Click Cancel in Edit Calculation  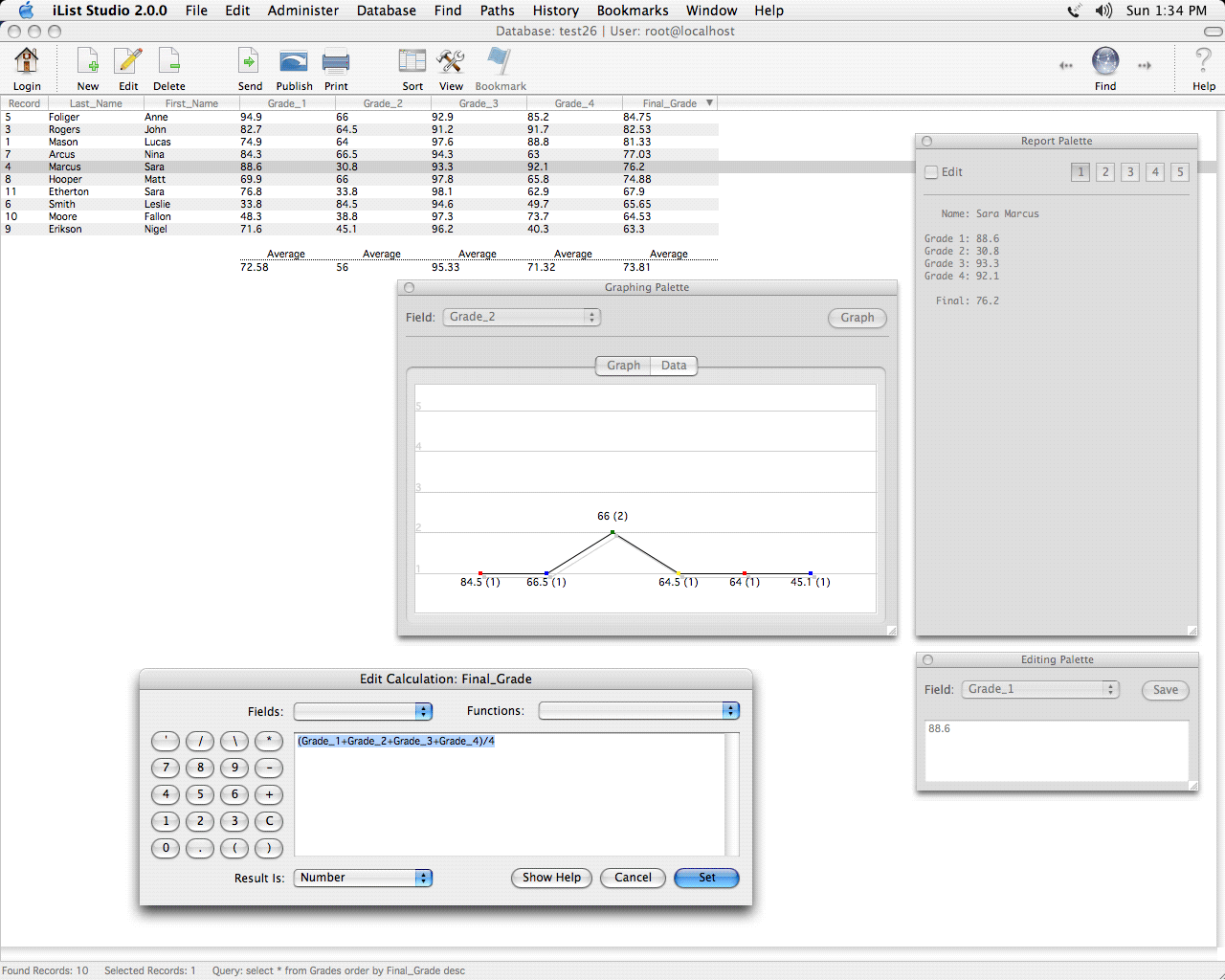tap(633, 878)
